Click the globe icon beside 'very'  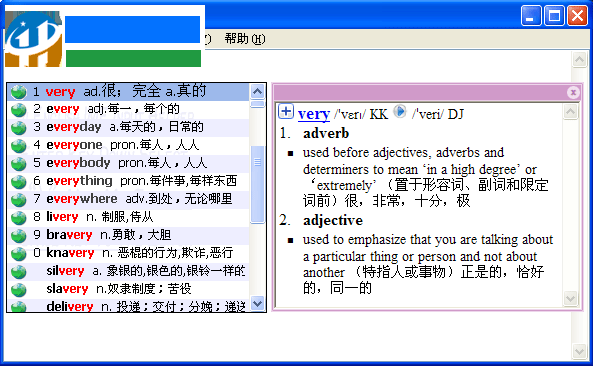coord(18,92)
